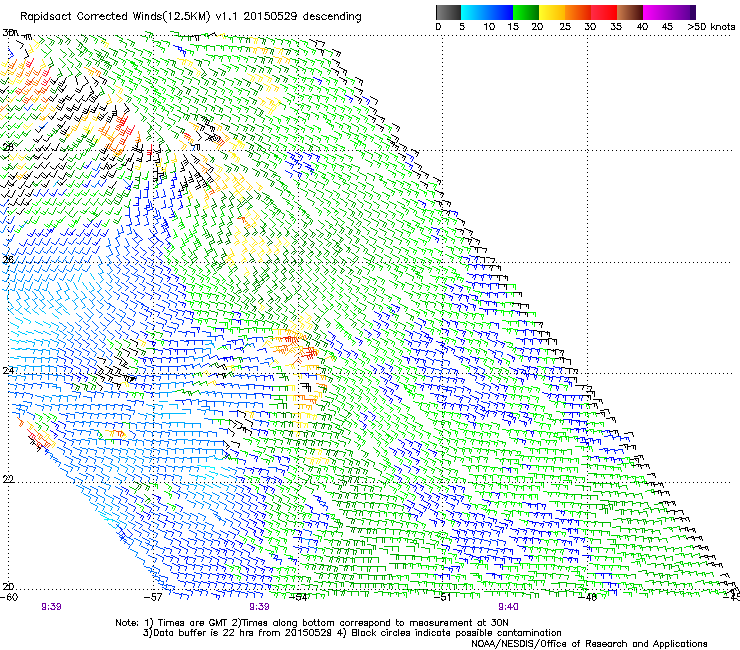The width and height of the screenshot is (740, 650).
Task: Click the '>50 knots' legend label
Action: pyautogui.click(x=711, y=27)
